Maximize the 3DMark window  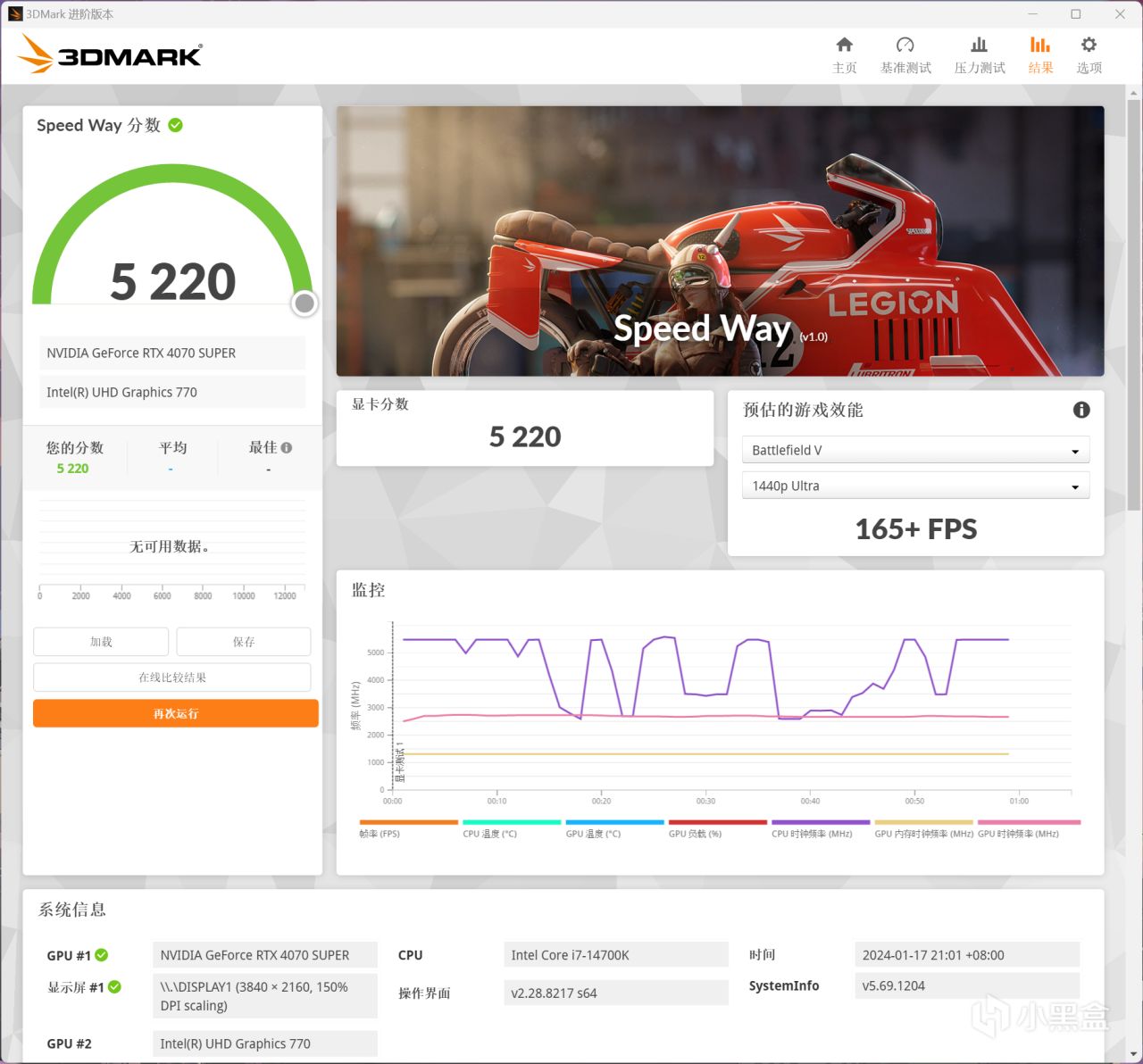tap(1076, 14)
